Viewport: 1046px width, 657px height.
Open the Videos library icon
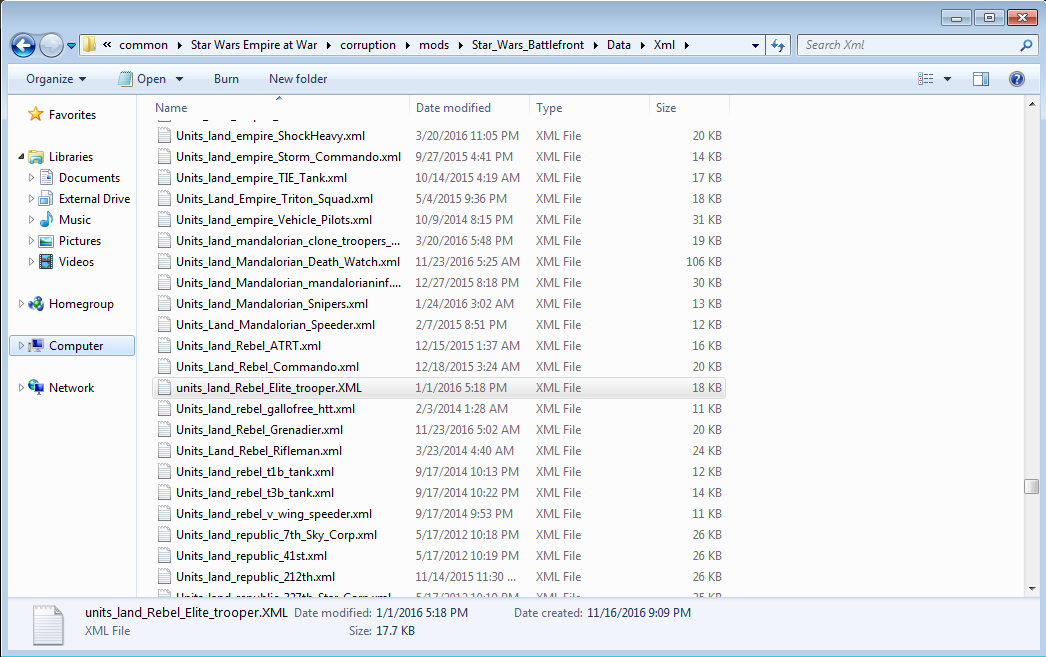pos(47,261)
